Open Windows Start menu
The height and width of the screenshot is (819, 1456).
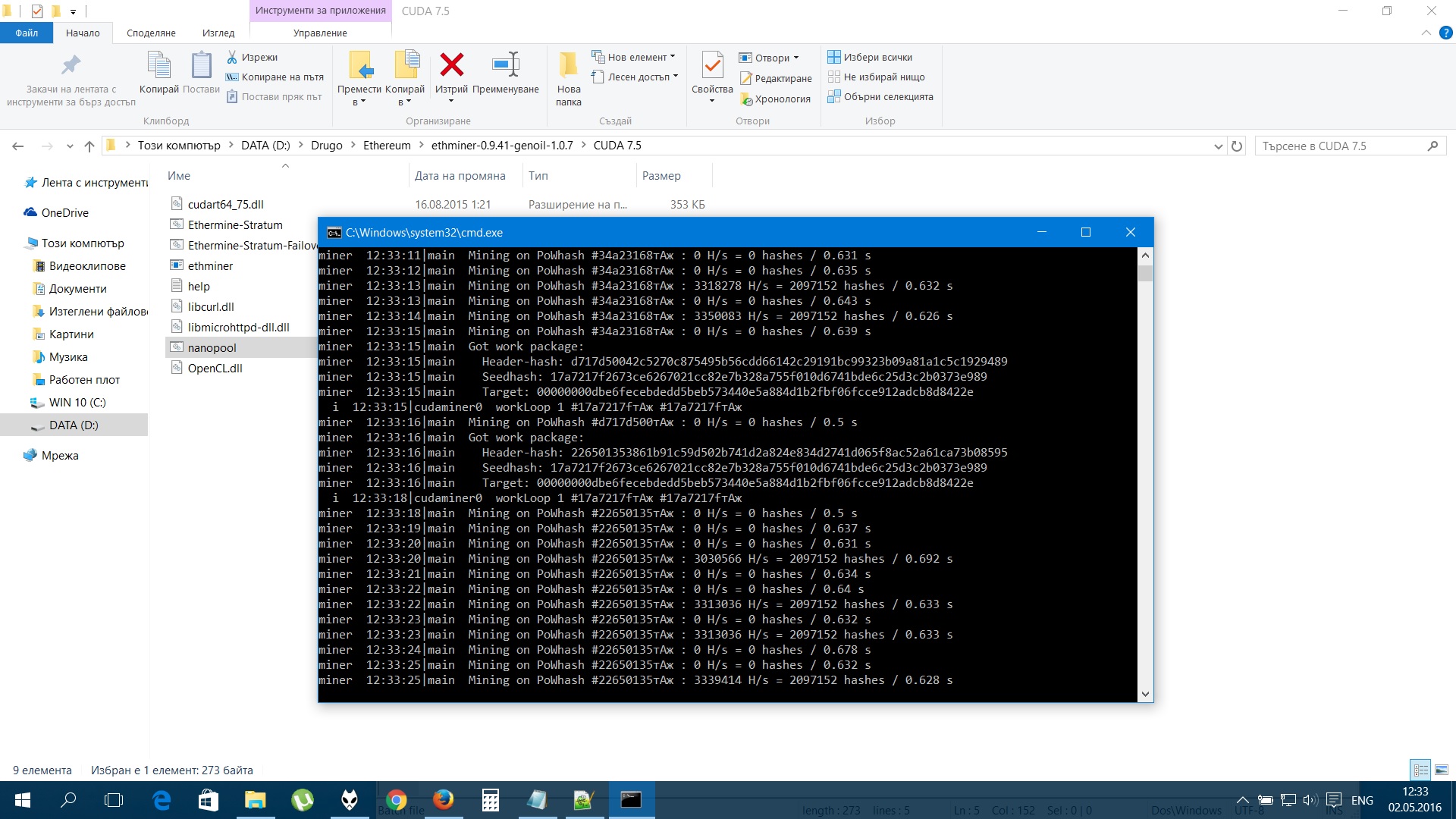[22, 800]
